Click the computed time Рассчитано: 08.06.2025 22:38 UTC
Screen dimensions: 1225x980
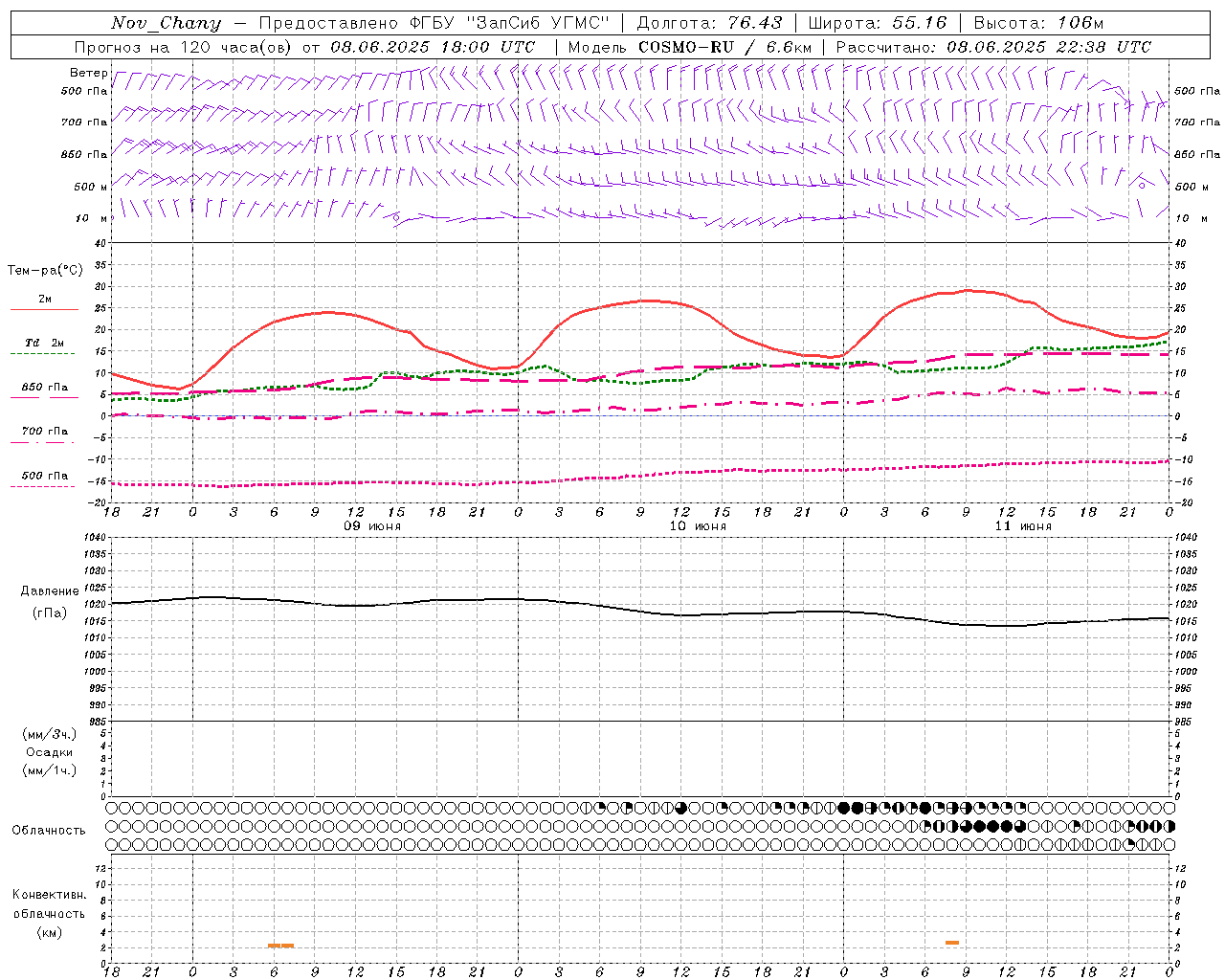993,47
